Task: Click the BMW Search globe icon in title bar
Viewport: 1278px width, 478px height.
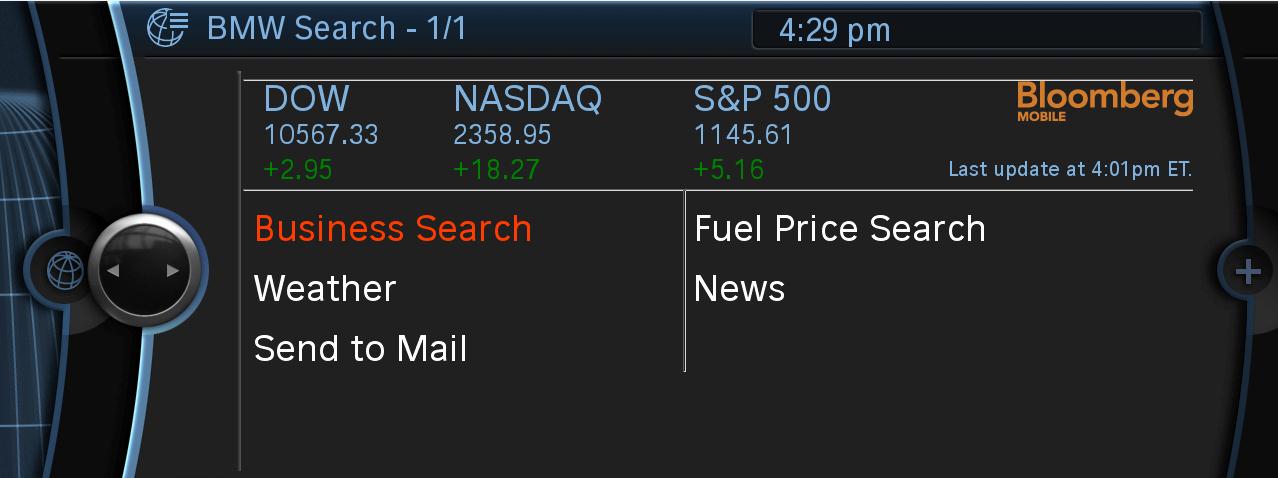Action: 167,27
